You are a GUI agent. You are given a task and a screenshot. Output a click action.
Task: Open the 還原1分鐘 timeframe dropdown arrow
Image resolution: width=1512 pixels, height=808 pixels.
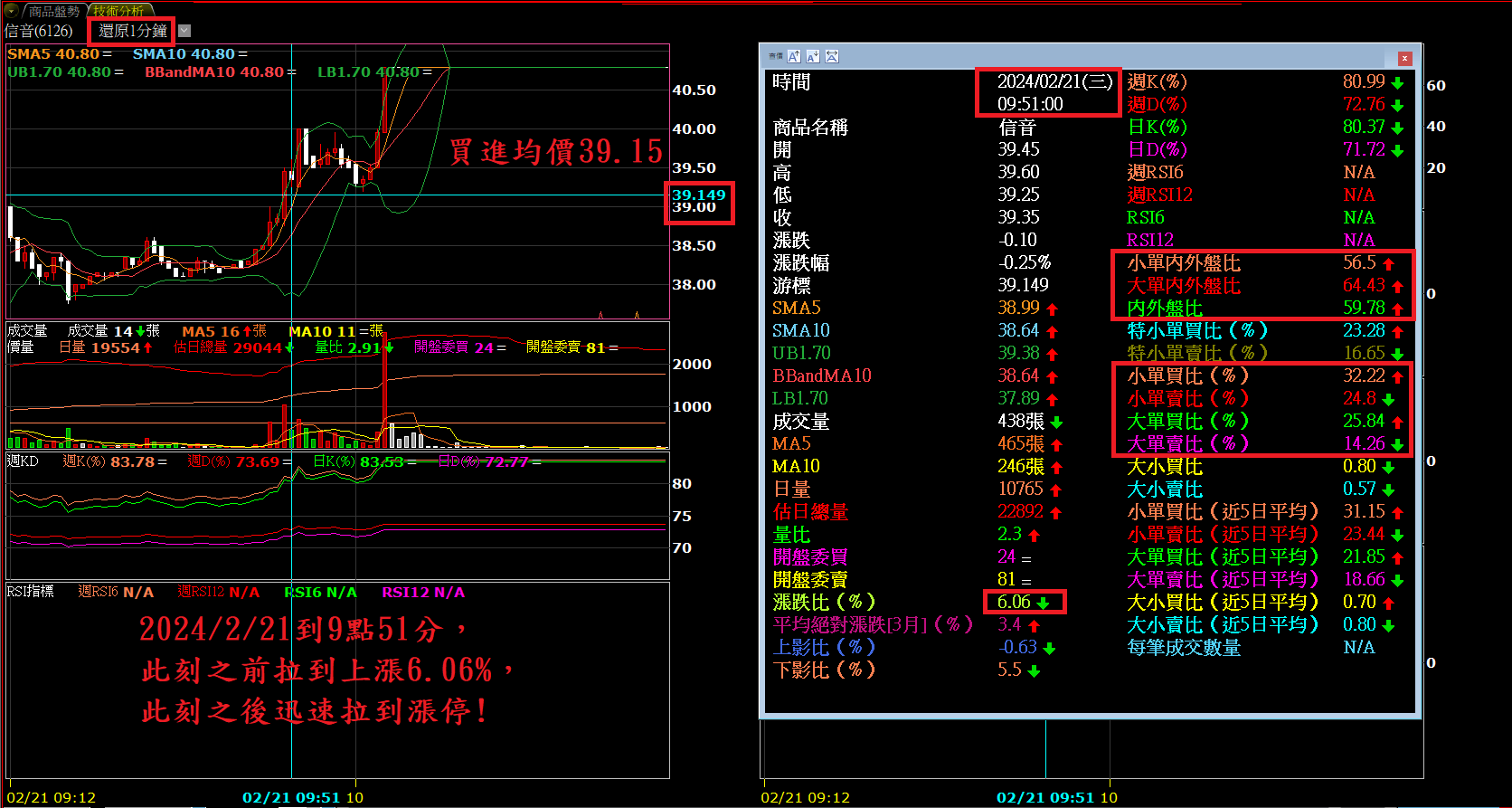(x=184, y=31)
